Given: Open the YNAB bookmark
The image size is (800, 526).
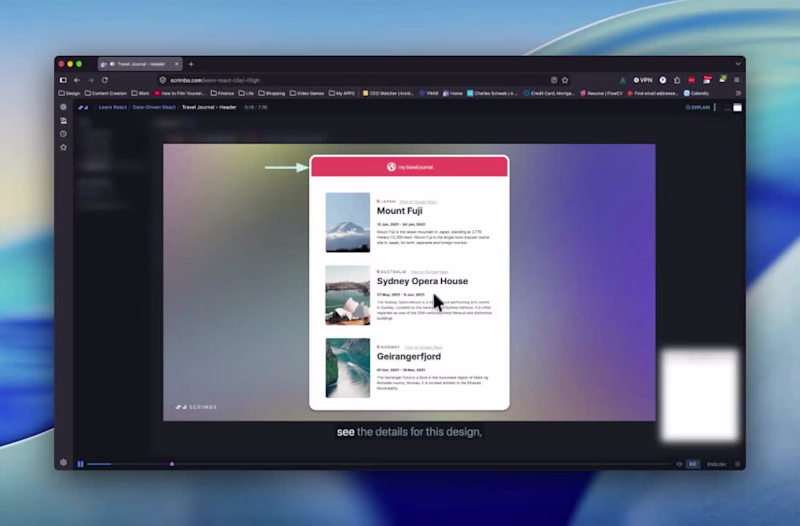Looking at the screenshot, I should coord(429,93).
